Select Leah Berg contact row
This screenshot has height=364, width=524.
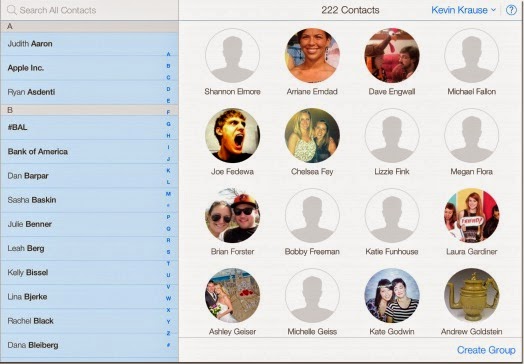tap(89, 248)
